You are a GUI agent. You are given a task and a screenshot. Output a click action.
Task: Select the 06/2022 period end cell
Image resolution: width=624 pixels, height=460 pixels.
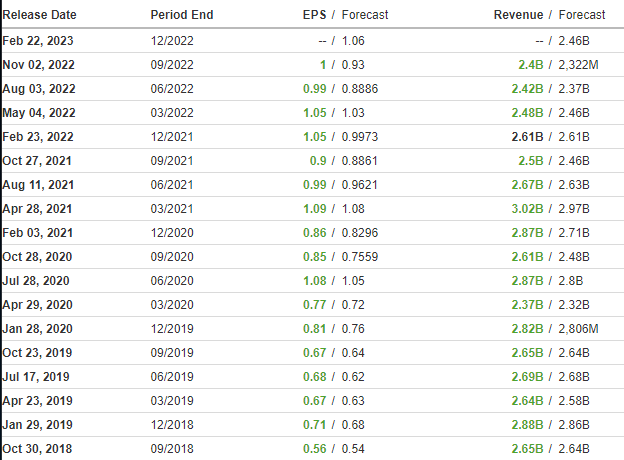[172, 89]
